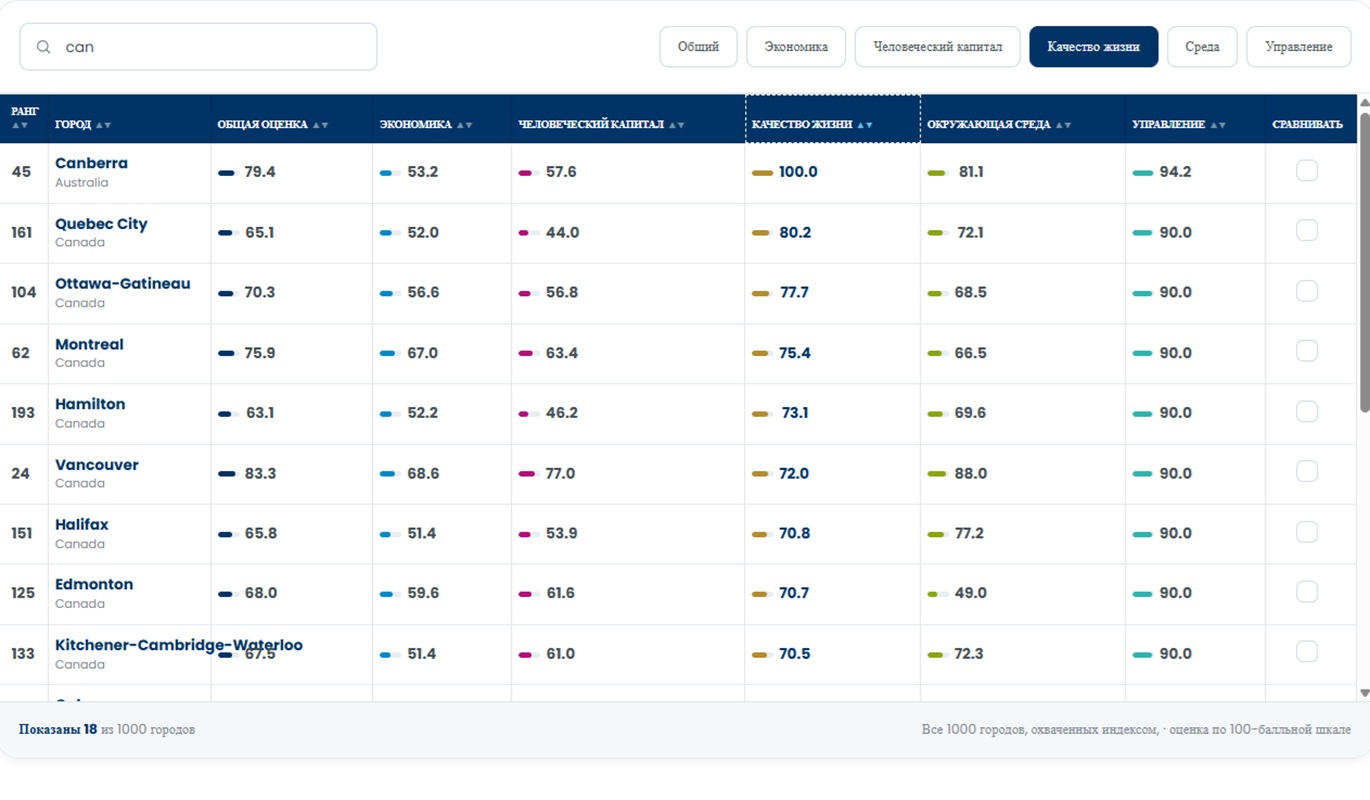Click the sort arrows next to ЭКОНОМИКА
This screenshot has width=1370, height=800.
pos(464,125)
